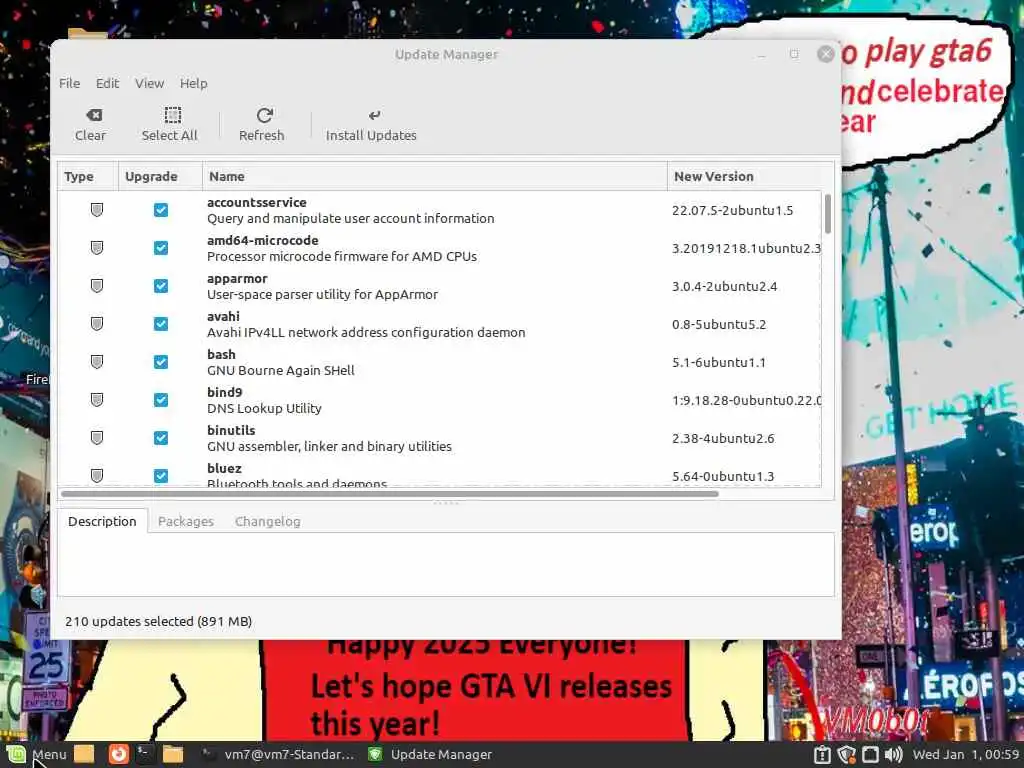Click the shield type icon for amd64-microcode
The width and height of the screenshot is (1024, 768).
pyautogui.click(x=97, y=248)
